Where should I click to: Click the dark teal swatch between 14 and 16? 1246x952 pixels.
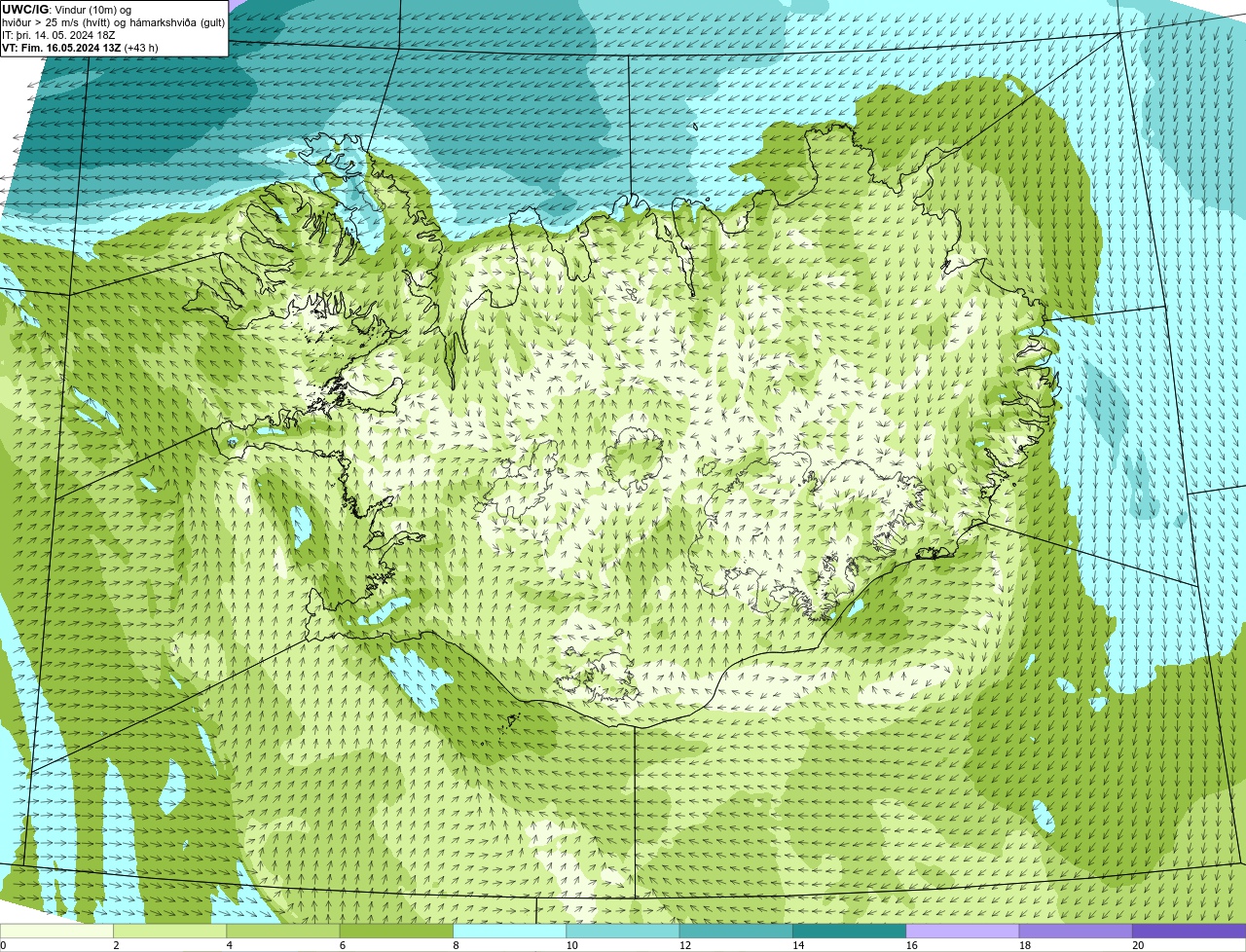(x=850, y=931)
